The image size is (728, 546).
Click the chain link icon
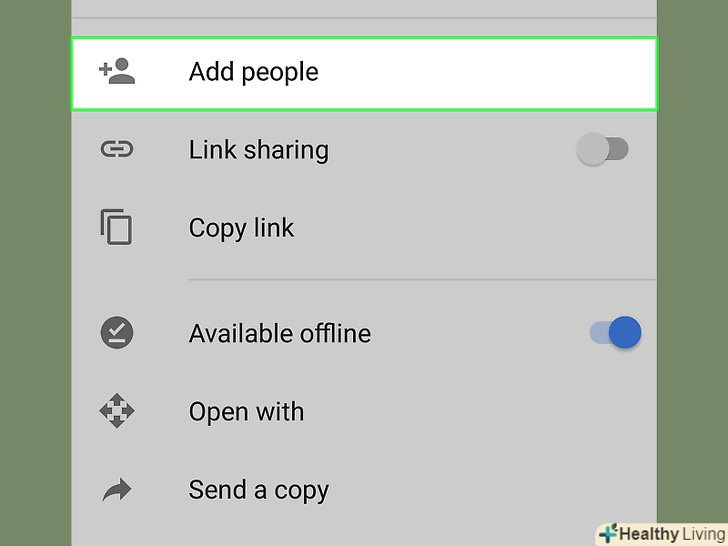click(x=117, y=149)
